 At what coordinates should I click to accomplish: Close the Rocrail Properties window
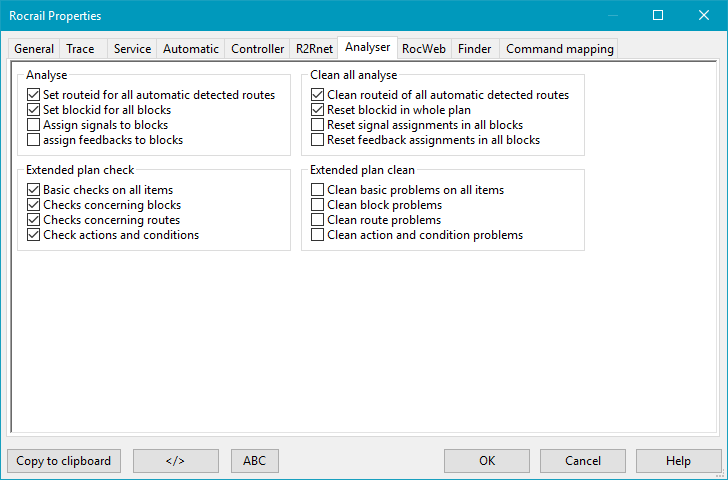tap(704, 16)
